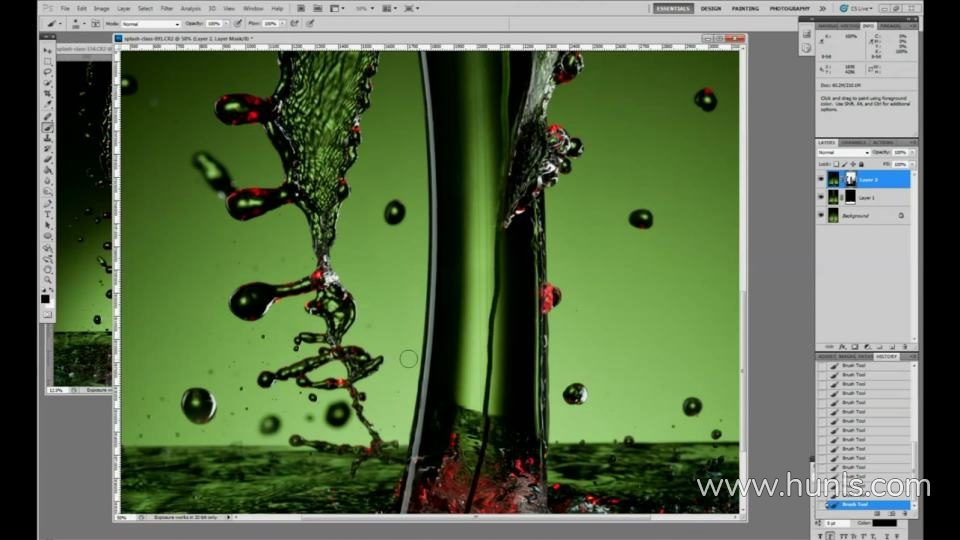This screenshot has width=960, height=540.
Task: Switch to Essentials workspace
Action: (x=673, y=9)
